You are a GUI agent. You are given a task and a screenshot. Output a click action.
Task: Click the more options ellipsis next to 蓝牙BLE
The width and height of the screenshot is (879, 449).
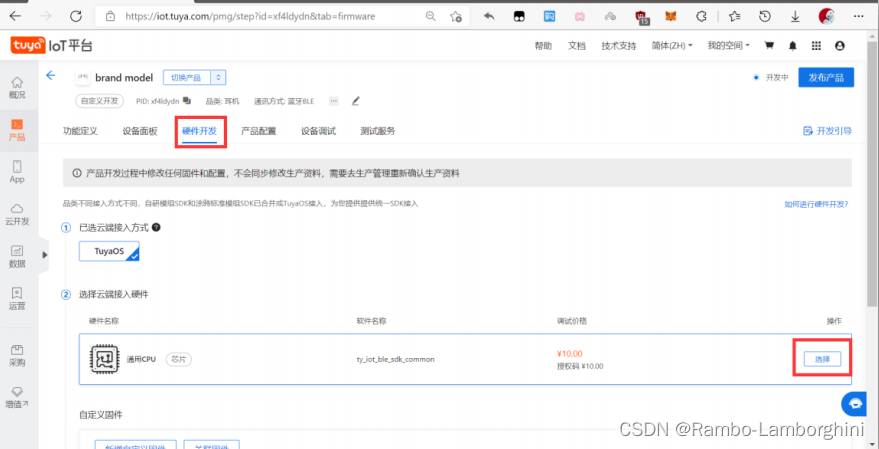pos(334,101)
